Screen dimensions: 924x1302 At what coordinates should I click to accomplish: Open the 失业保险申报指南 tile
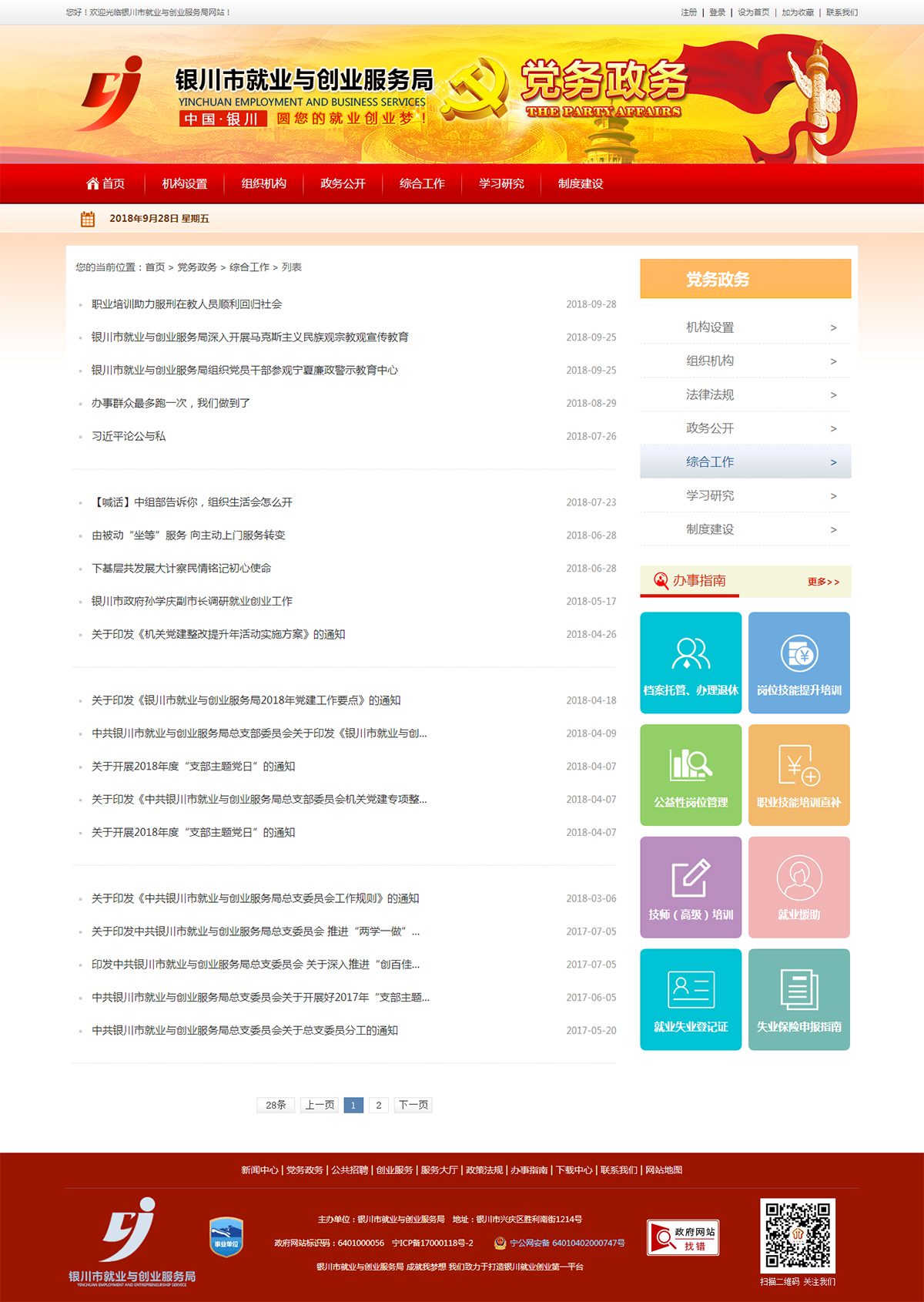[799, 999]
